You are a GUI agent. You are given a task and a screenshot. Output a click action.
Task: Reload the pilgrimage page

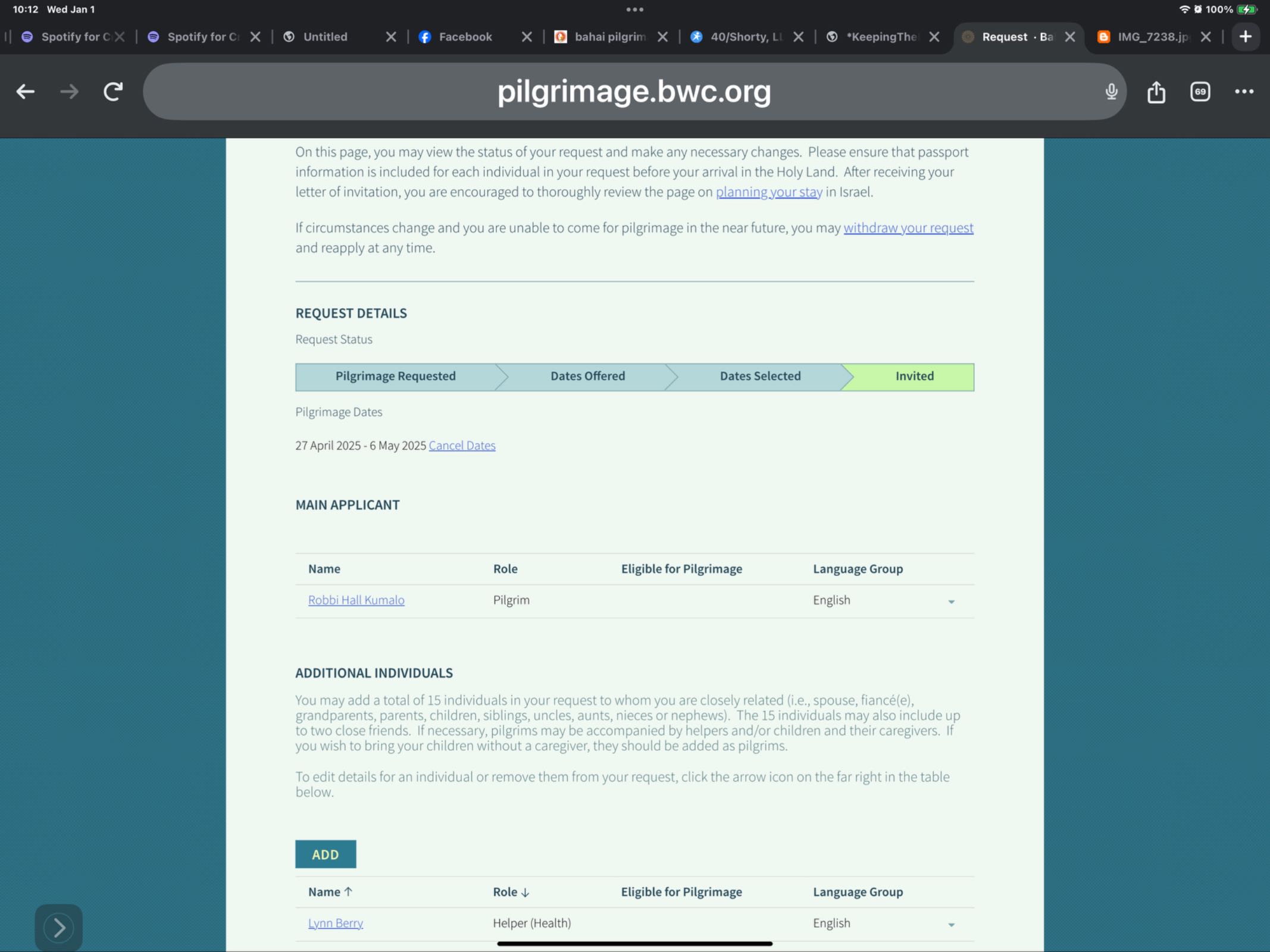point(113,92)
